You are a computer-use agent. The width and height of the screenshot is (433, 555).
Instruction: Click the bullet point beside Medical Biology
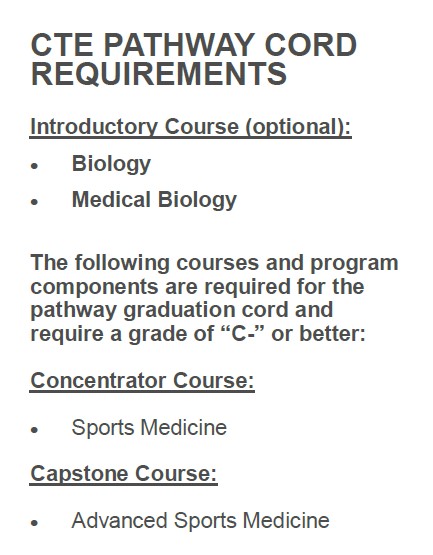click(34, 202)
